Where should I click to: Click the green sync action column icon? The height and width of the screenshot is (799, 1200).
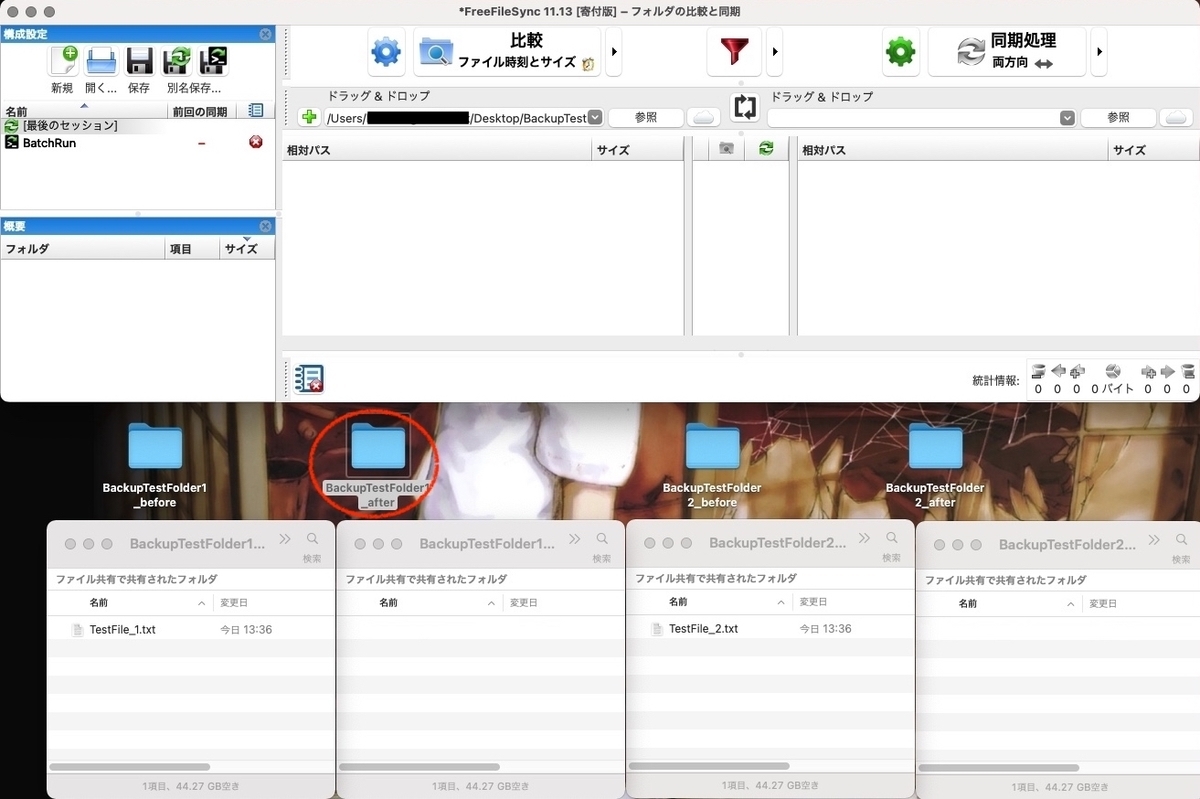766,149
